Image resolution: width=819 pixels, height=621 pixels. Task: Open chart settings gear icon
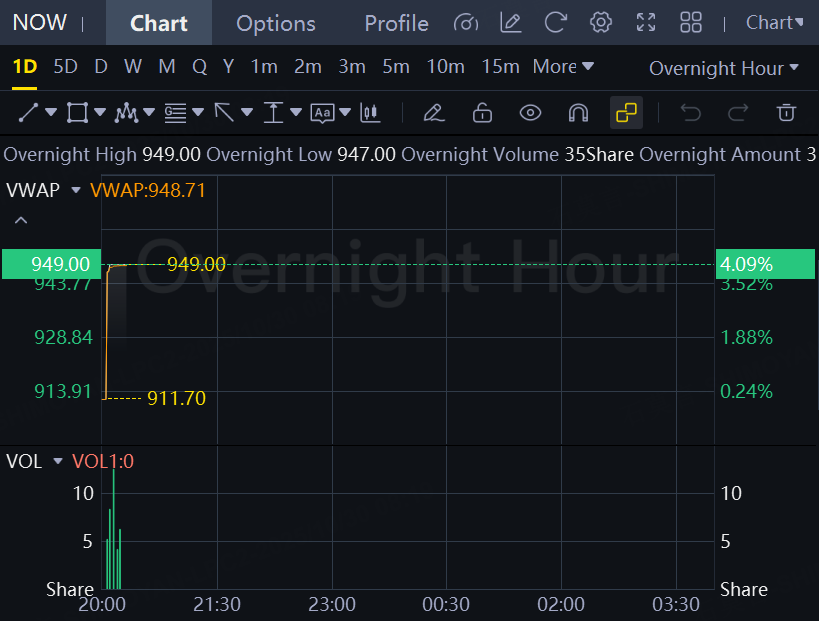point(601,23)
